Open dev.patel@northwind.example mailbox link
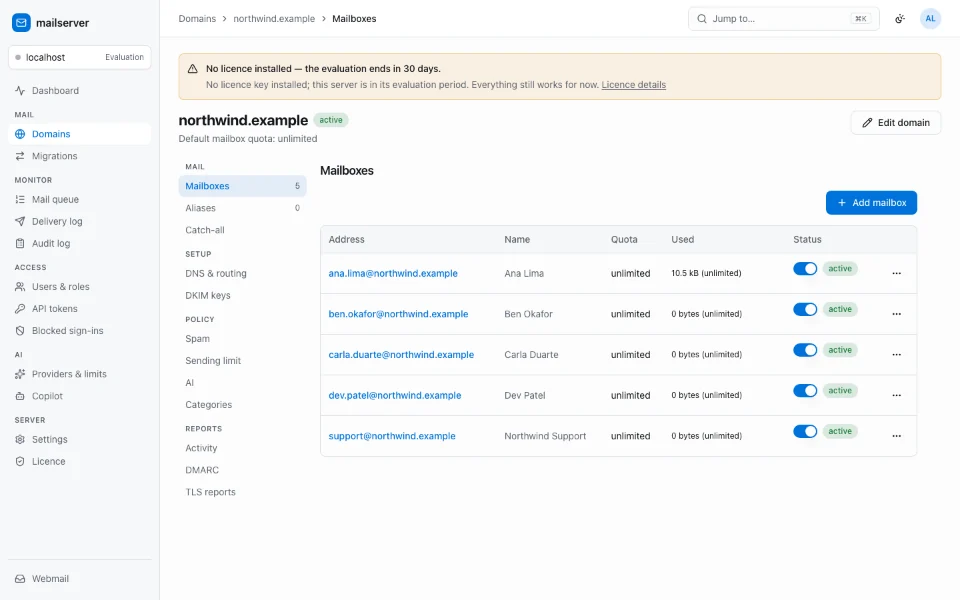The image size is (960, 600). click(x=395, y=396)
